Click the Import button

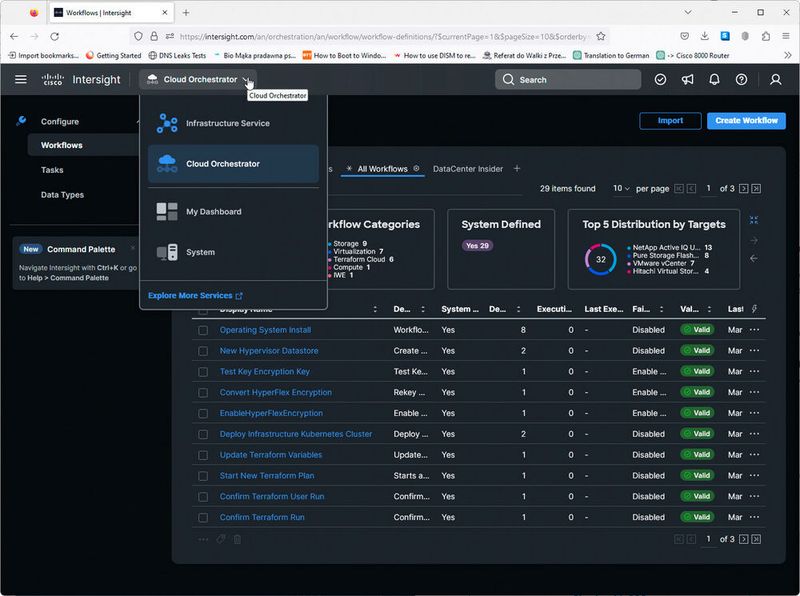pos(670,120)
